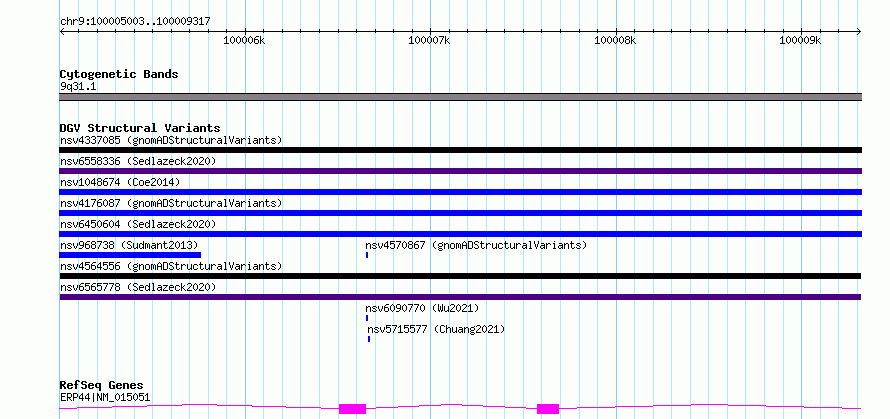890x419 pixels.
Task: Click label nsv4176087 (gnomADStructuralVariants)
Action: click(171, 203)
